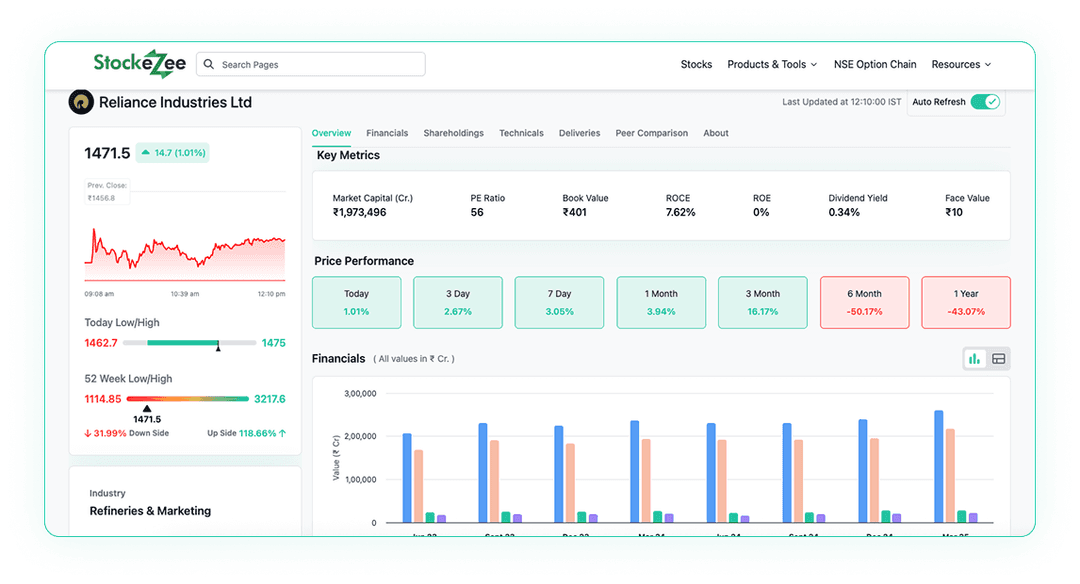Select the 7 Day 3.05% card

pyautogui.click(x=559, y=302)
